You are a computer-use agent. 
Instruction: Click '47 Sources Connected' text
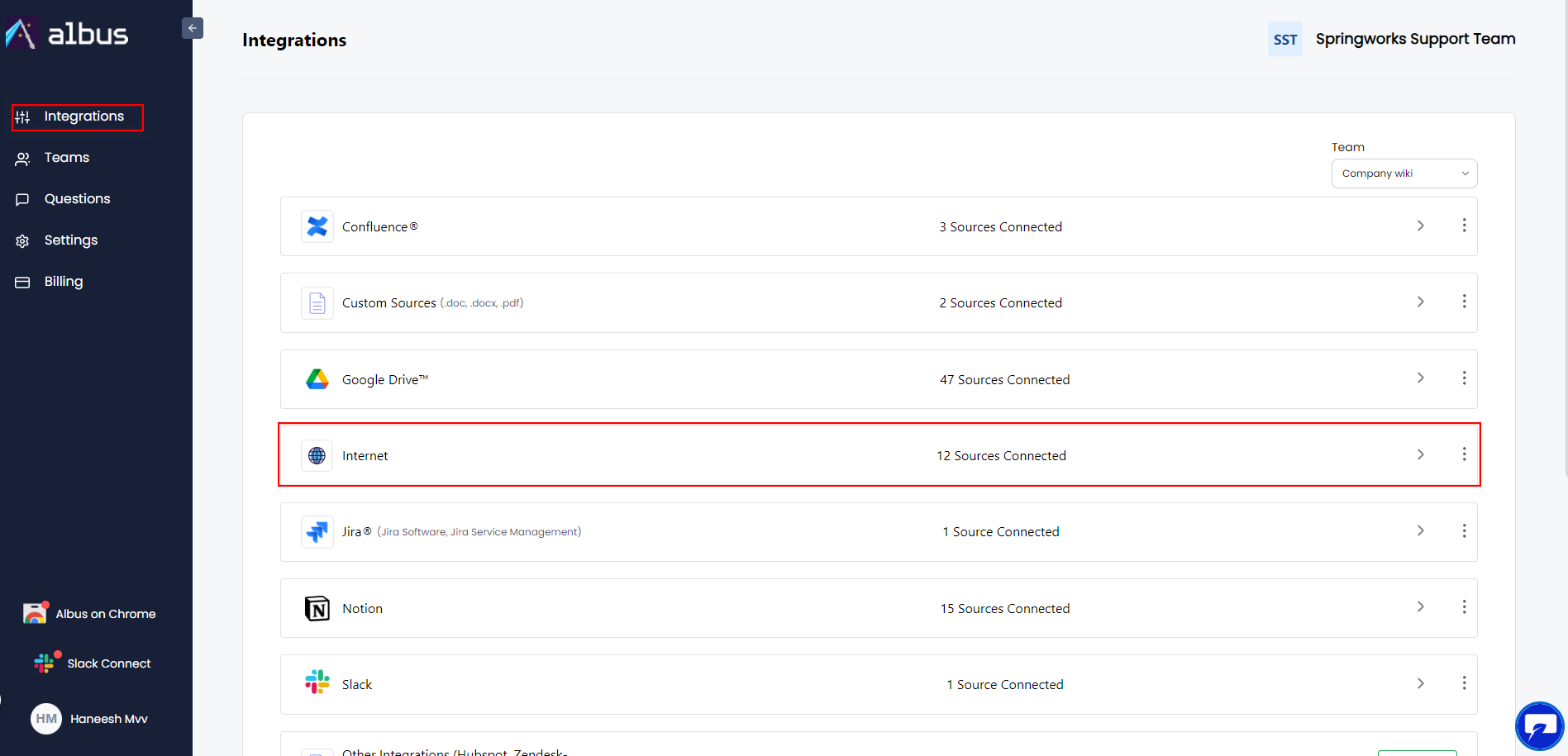1005,380
